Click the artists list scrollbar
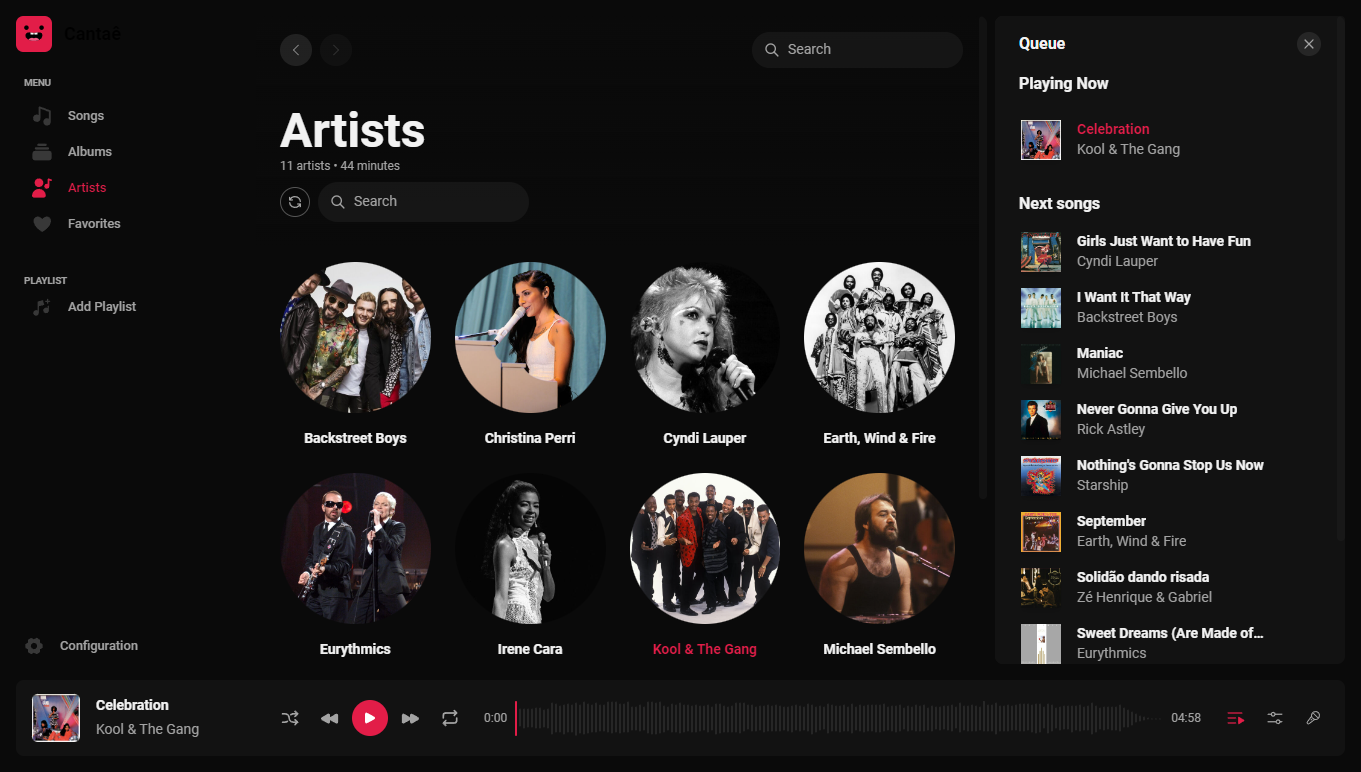Screen dimensions: 1361x772 click(983, 258)
